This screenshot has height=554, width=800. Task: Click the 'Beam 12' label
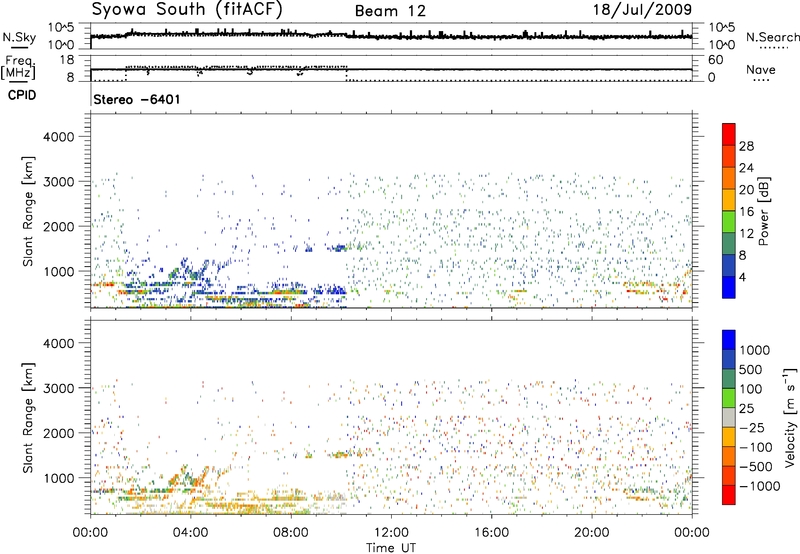390,11
